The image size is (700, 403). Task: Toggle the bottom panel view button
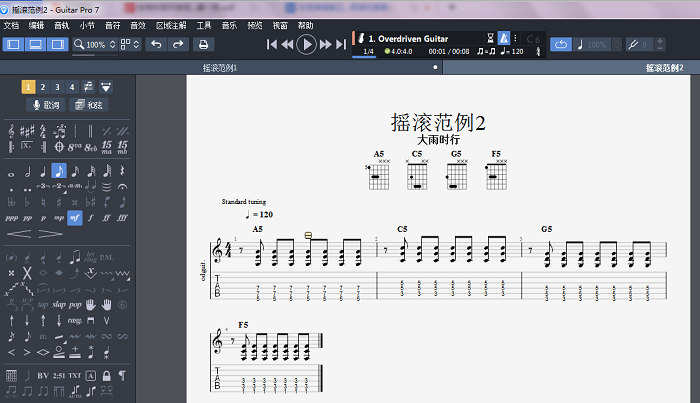[x=35, y=44]
